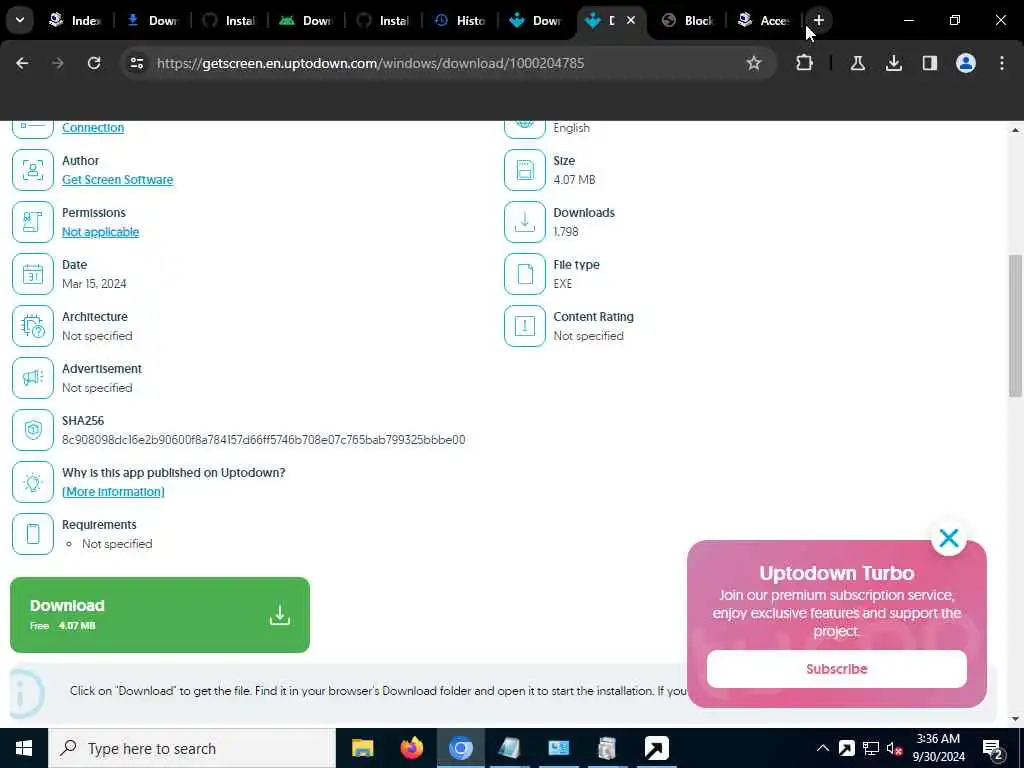Bookmark this page with the star
The height and width of the screenshot is (768, 1024).
[x=754, y=63]
